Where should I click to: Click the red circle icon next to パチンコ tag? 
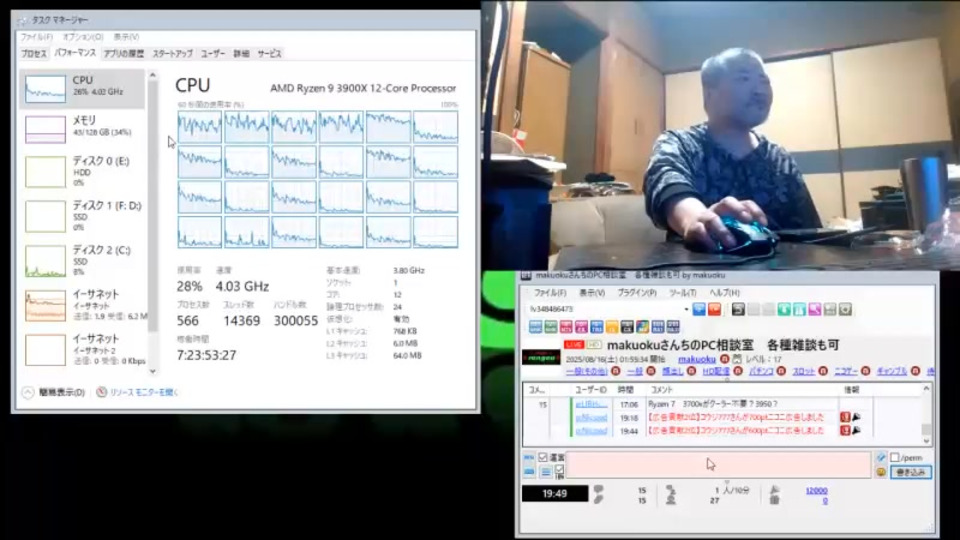click(781, 371)
